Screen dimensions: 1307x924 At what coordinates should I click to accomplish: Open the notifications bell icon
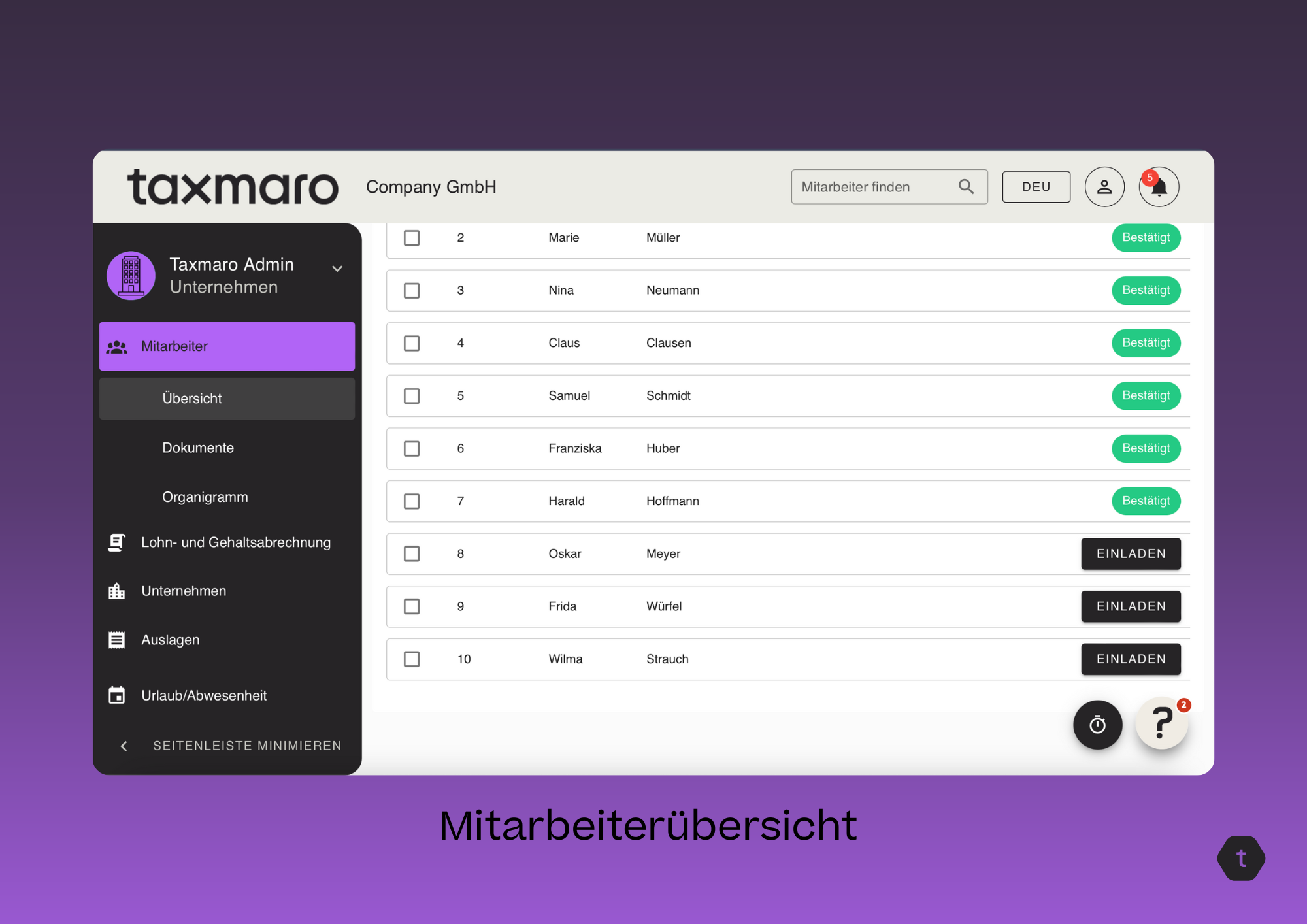(1159, 187)
